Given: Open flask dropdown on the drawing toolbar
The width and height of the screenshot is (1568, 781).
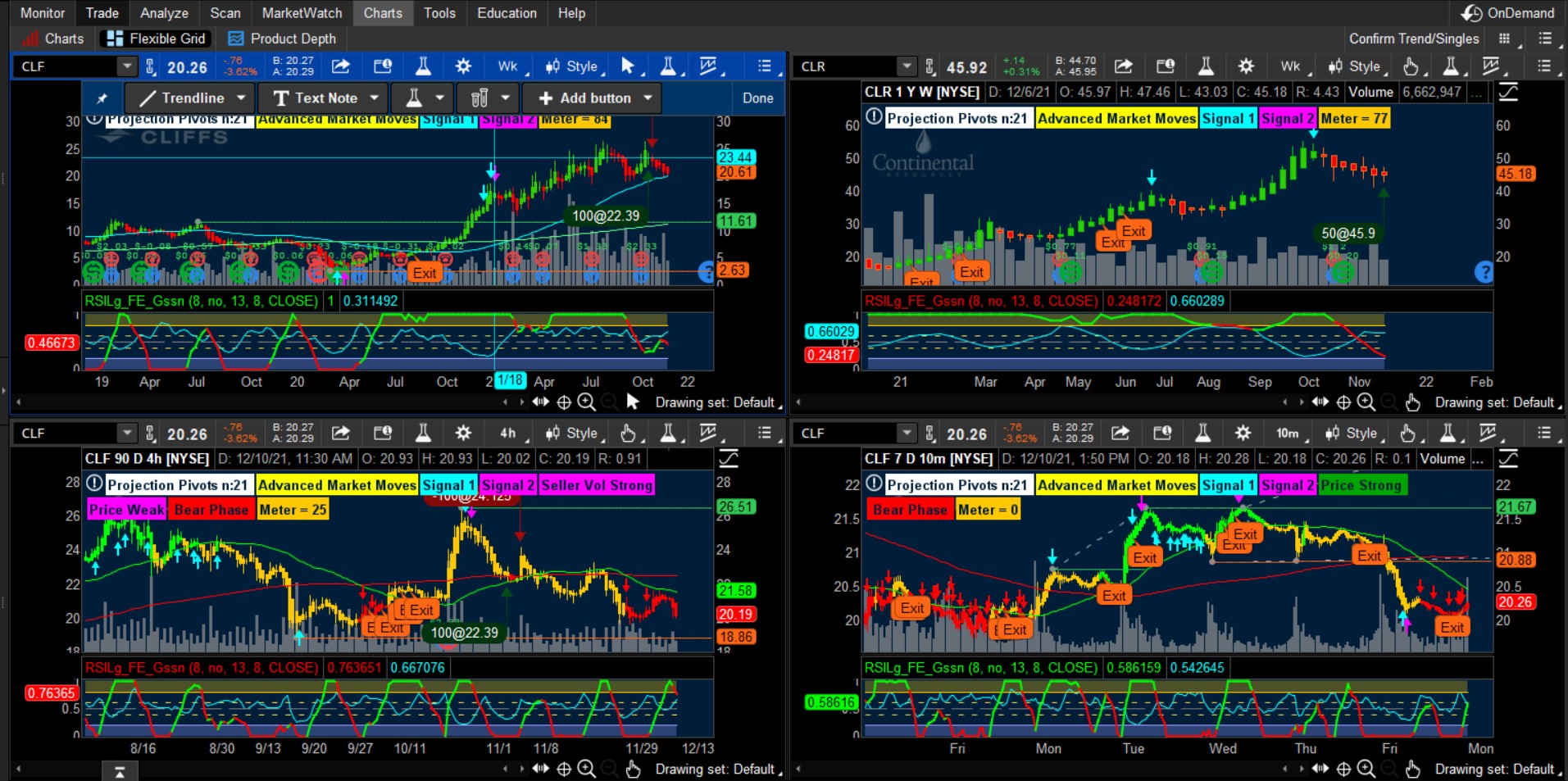Looking at the screenshot, I should 423,98.
